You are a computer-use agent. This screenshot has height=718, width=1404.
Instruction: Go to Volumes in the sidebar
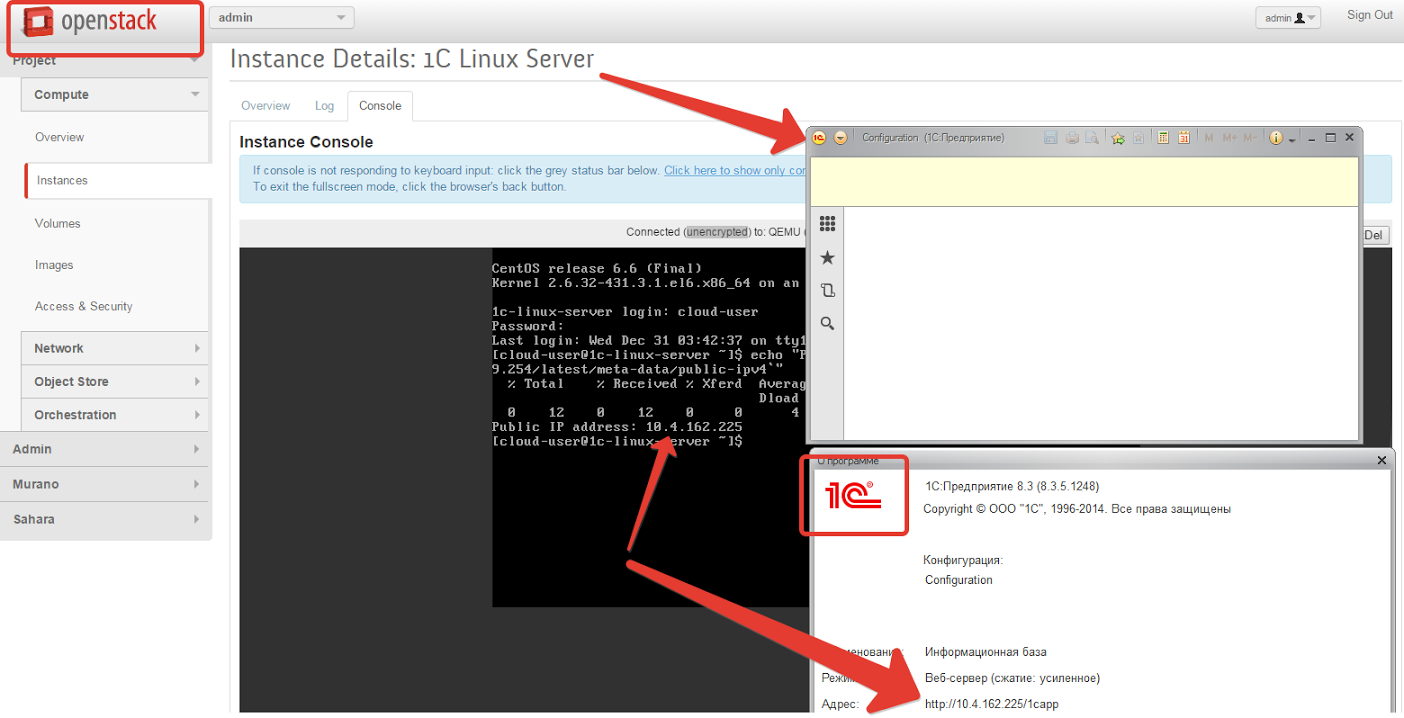pos(58,223)
